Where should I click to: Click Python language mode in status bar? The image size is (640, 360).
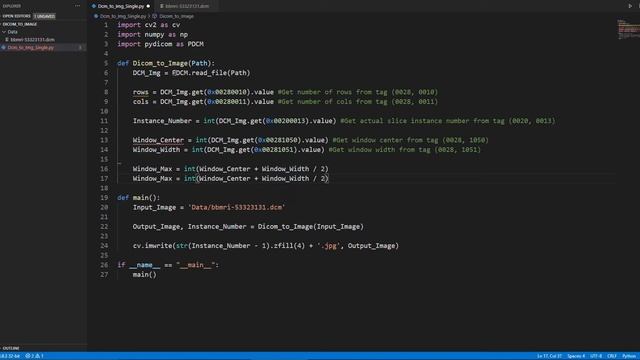tap(629, 356)
